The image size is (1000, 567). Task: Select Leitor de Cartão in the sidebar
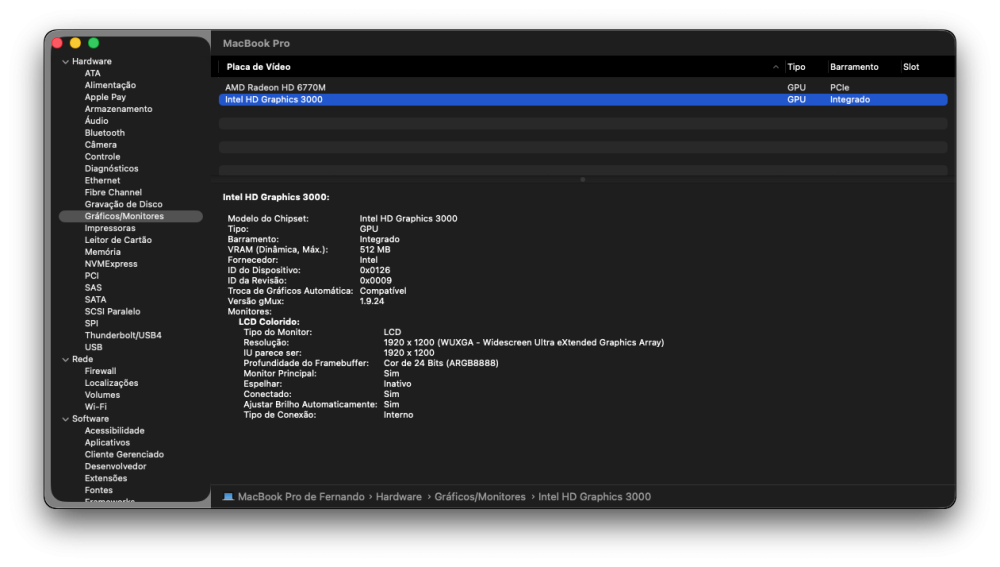pos(118,240)
